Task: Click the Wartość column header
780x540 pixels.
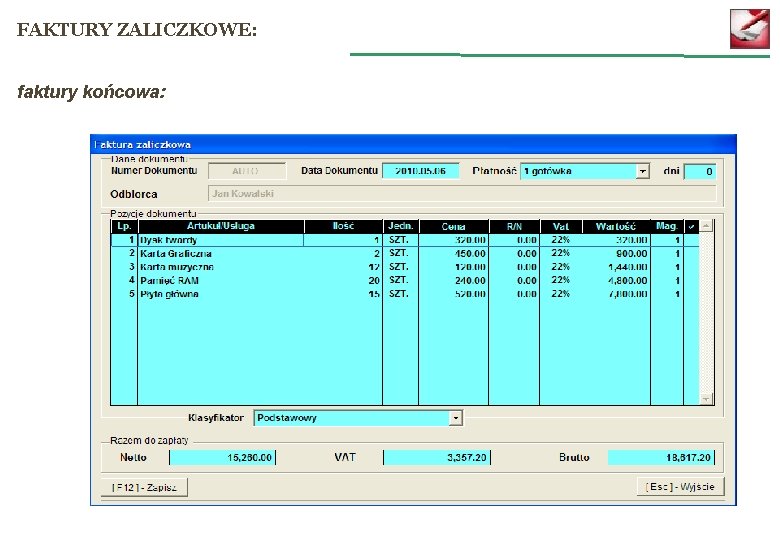Action: tap(616, 226)
